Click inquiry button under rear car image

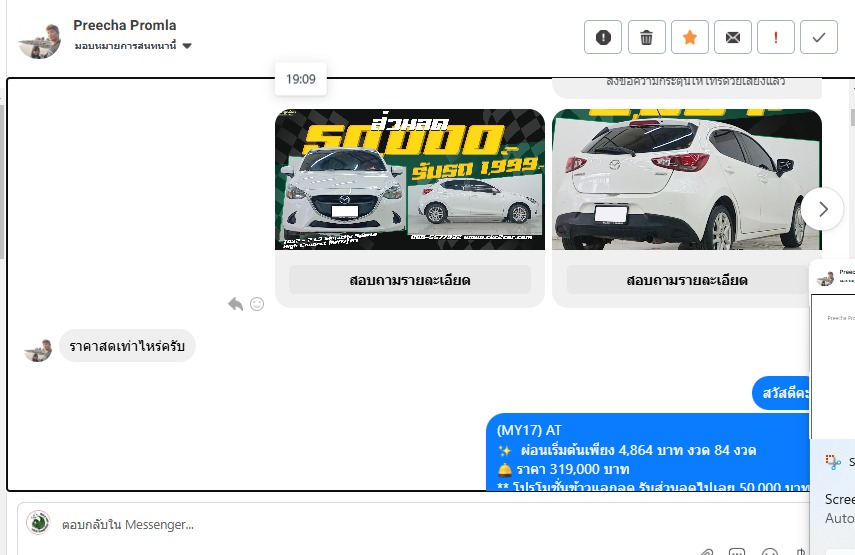click(x=687, y=280)
